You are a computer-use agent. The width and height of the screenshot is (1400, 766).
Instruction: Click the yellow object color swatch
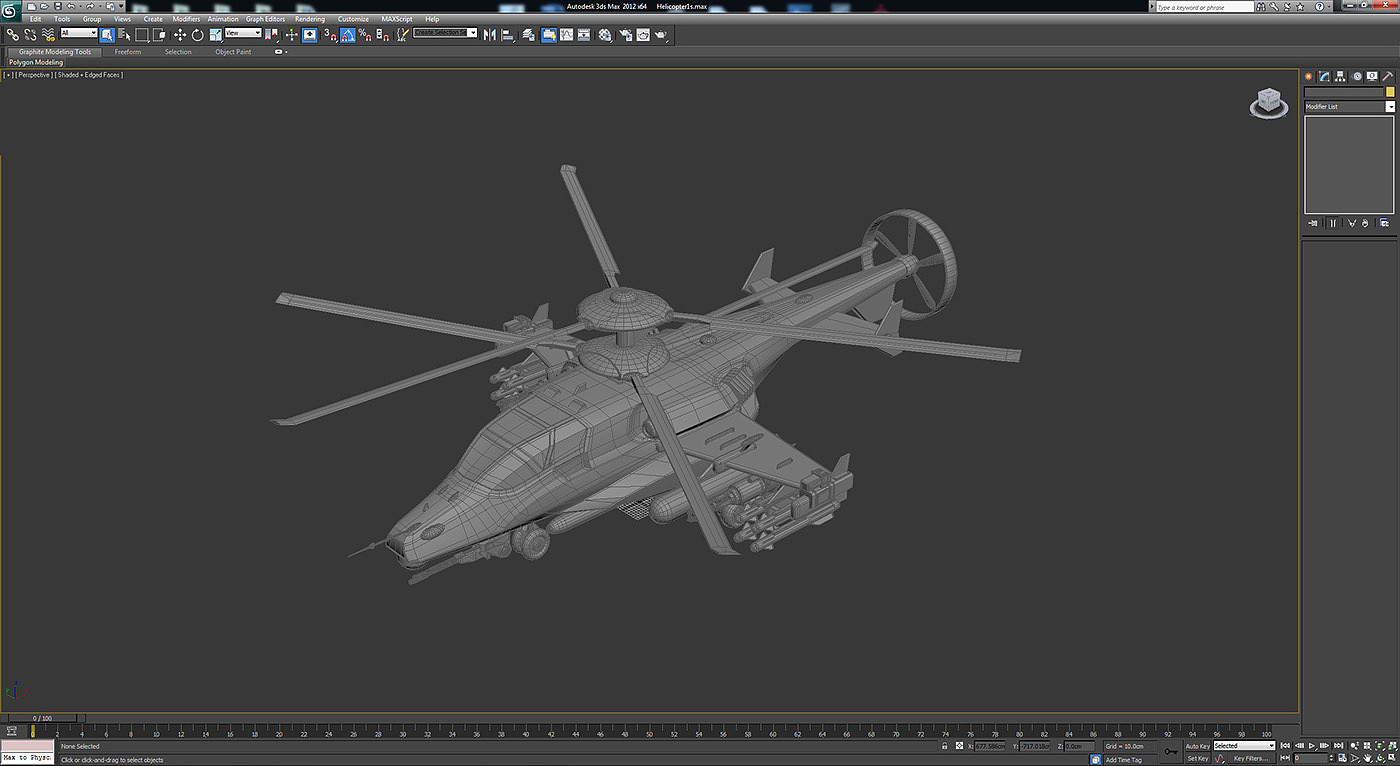coord(1389,92)
